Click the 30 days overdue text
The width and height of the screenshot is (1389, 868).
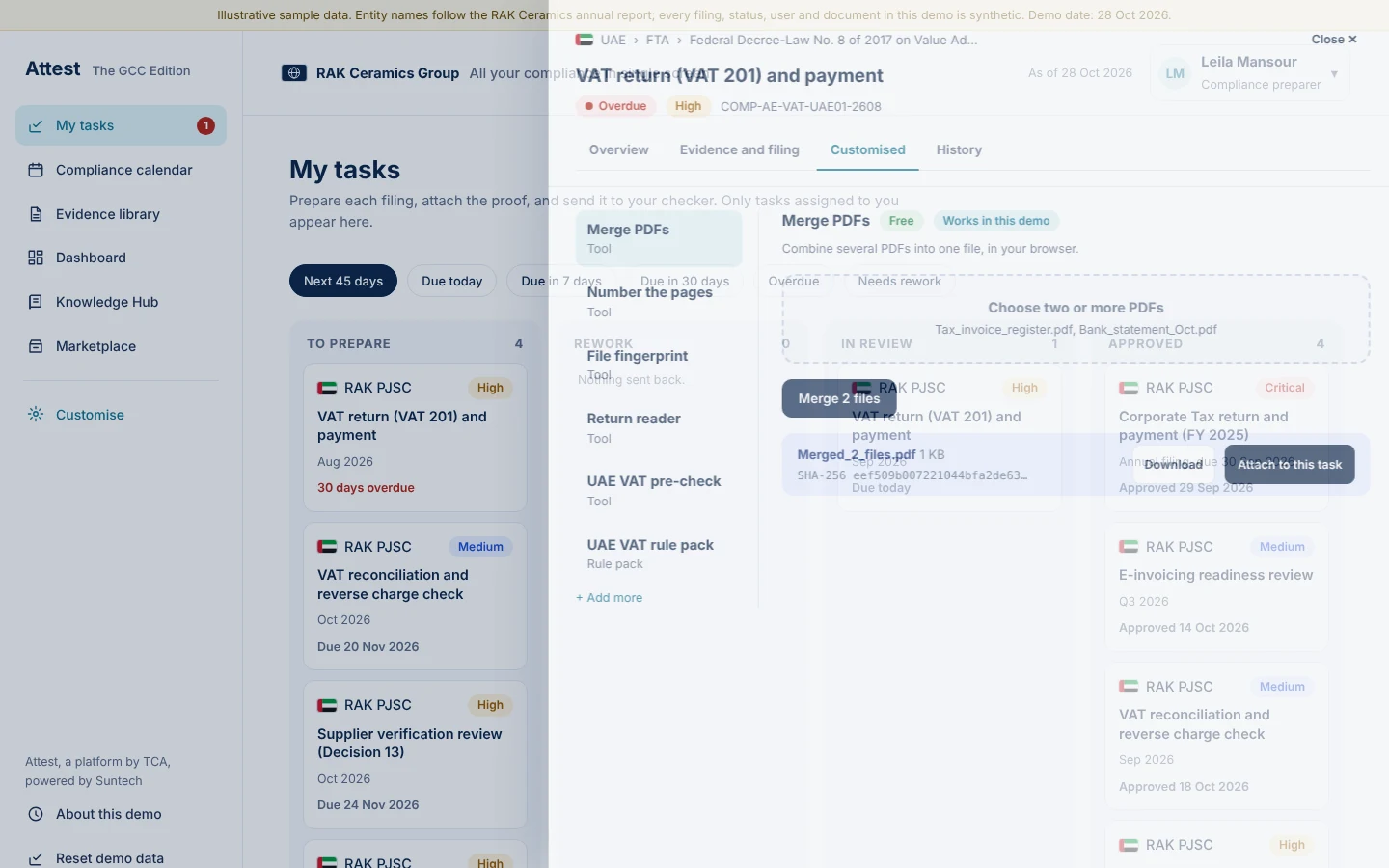366,488
